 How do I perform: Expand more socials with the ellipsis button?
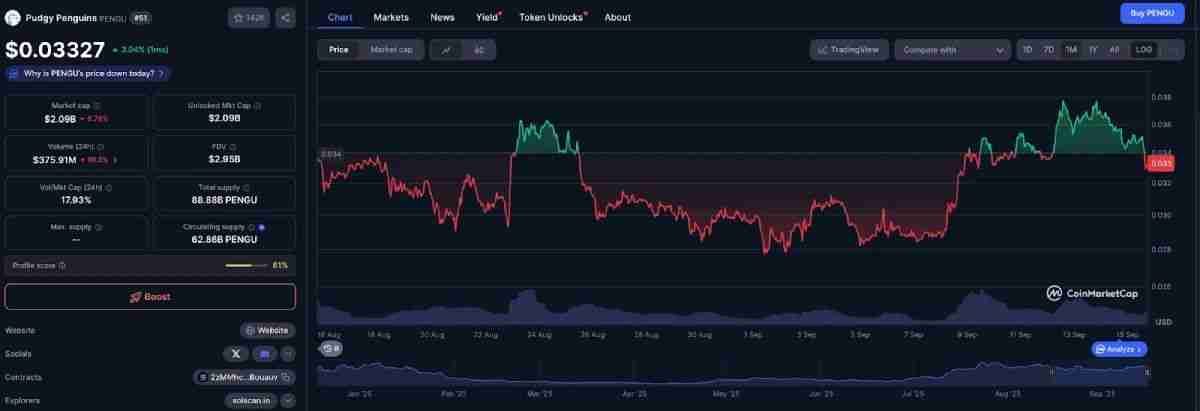click(x=288, y=353)
